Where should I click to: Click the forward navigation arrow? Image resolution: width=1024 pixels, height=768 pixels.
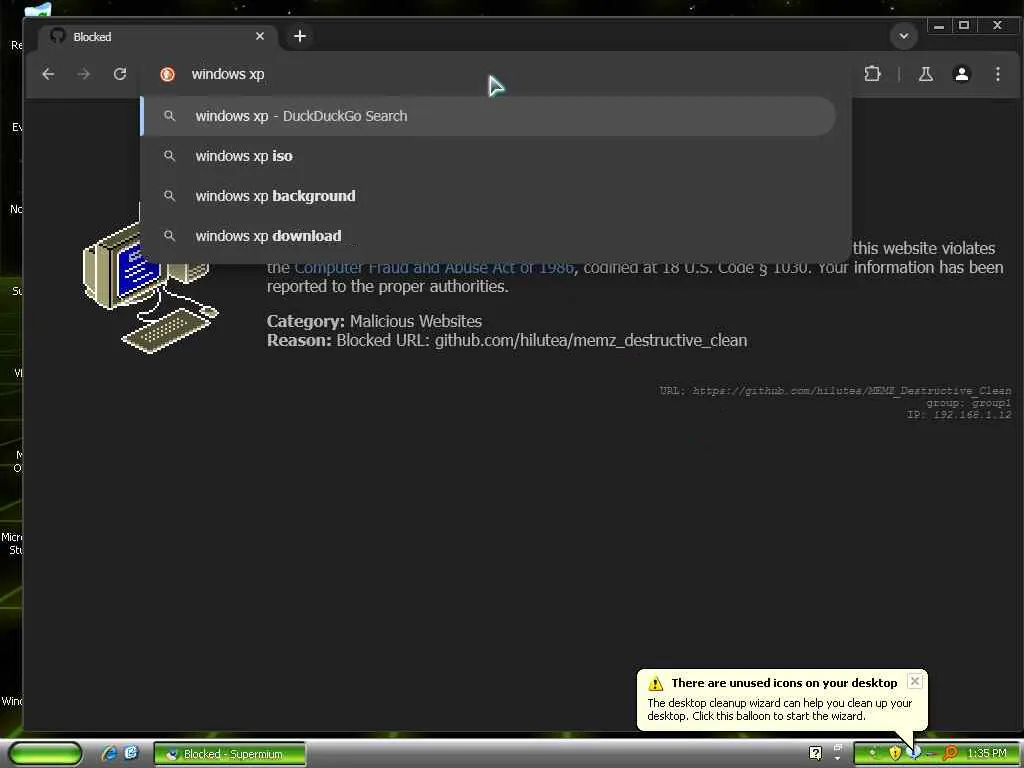point(84,74)
